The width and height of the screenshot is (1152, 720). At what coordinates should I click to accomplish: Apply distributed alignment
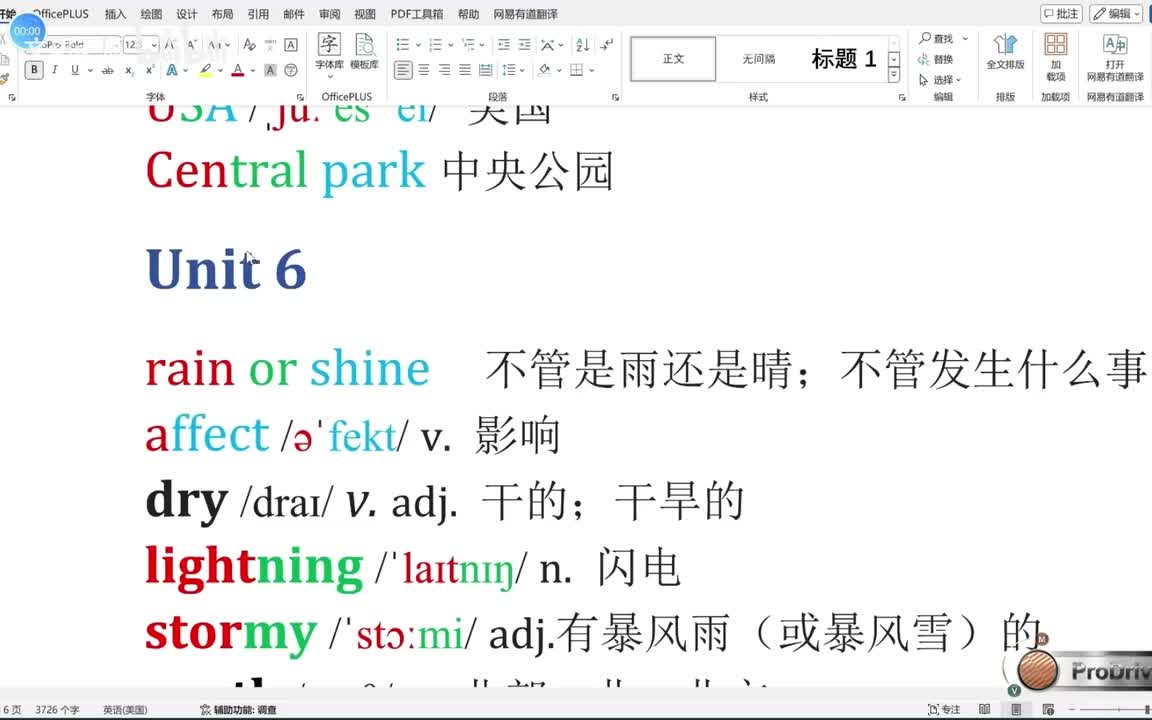coord(486,70)
